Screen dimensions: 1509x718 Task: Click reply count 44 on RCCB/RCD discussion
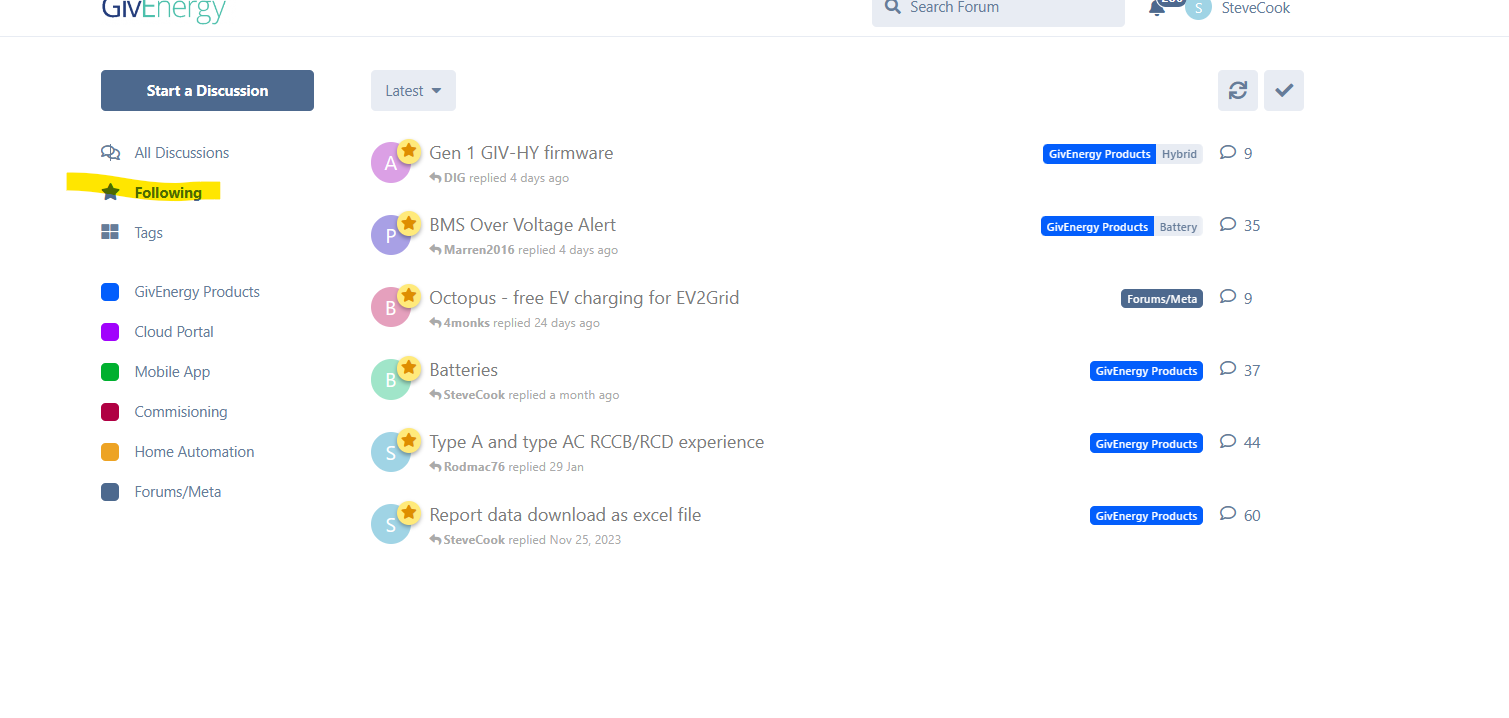tap(1241, 442)
